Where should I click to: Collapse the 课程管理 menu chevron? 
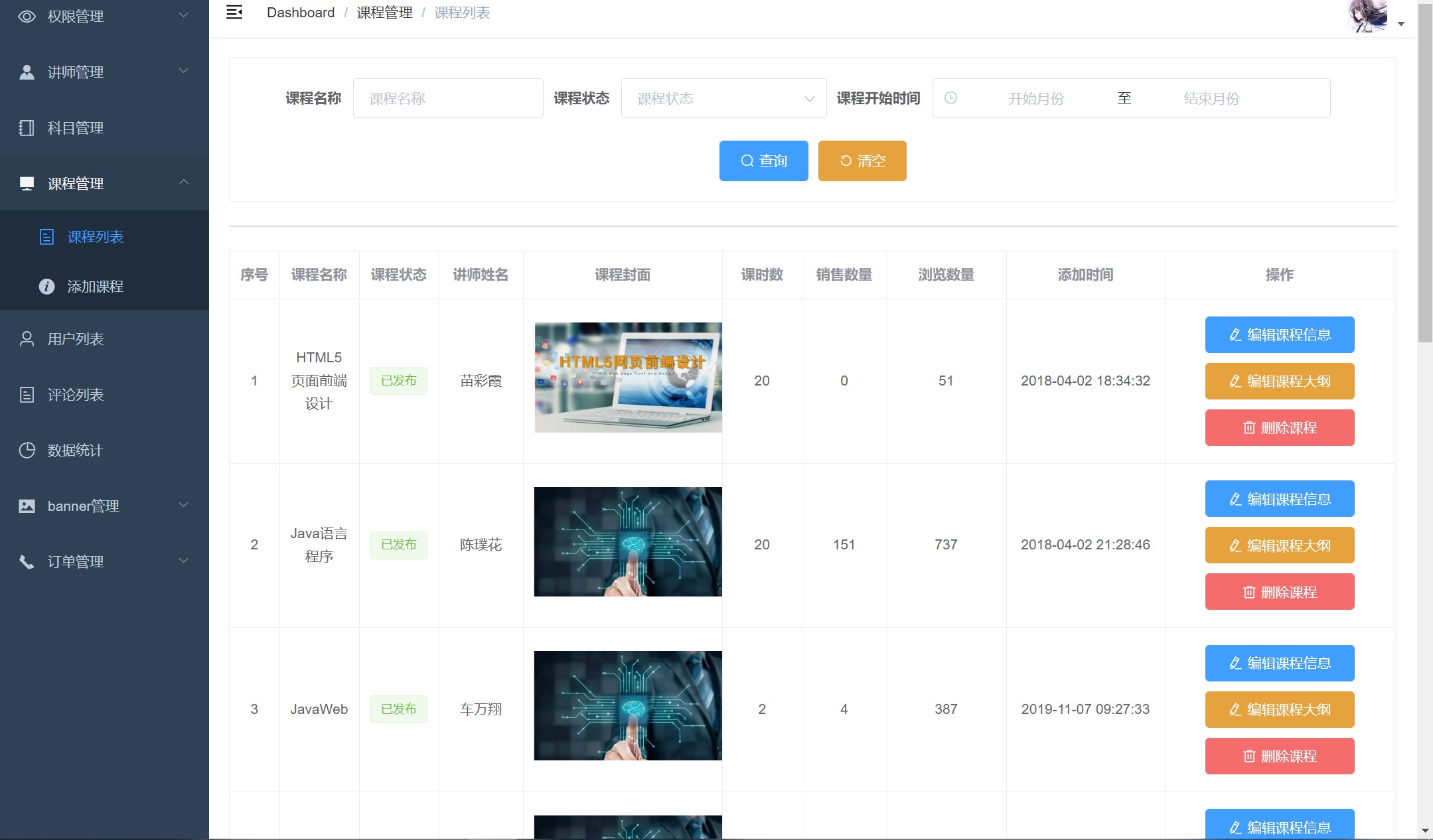[x=184, y=182]
